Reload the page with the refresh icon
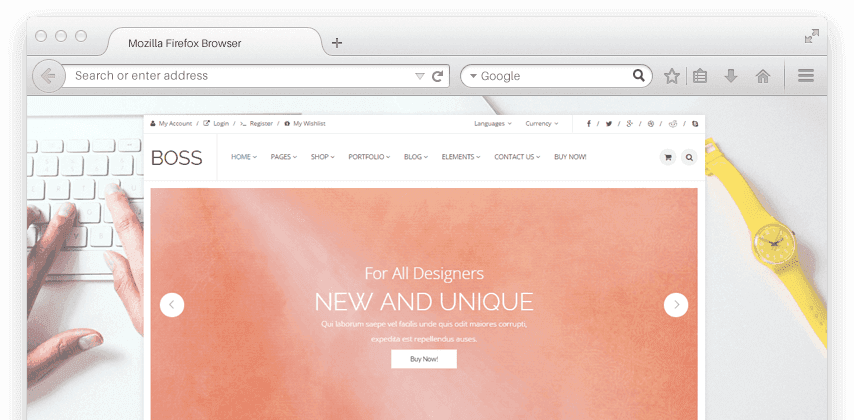This screenshot has width=854, height=420. point(437,76)
